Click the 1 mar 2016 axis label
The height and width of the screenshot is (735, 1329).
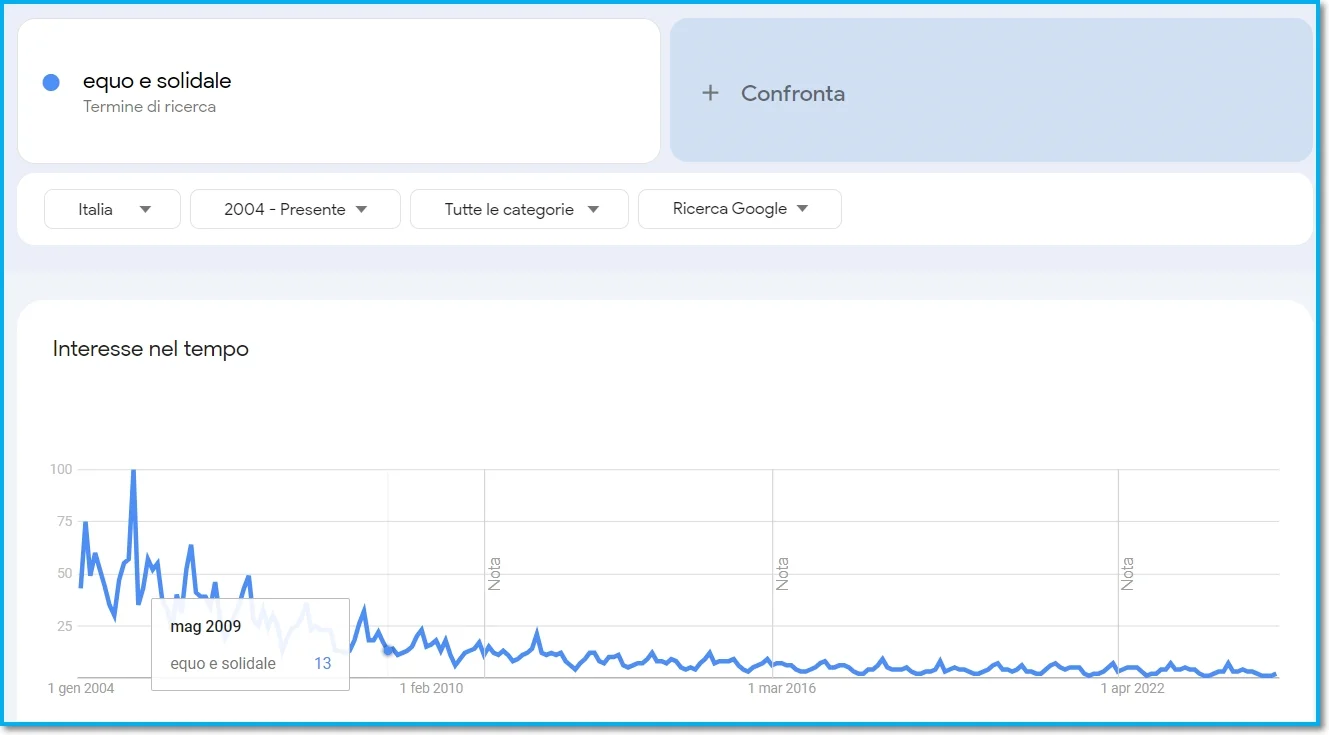click(782, 688)
